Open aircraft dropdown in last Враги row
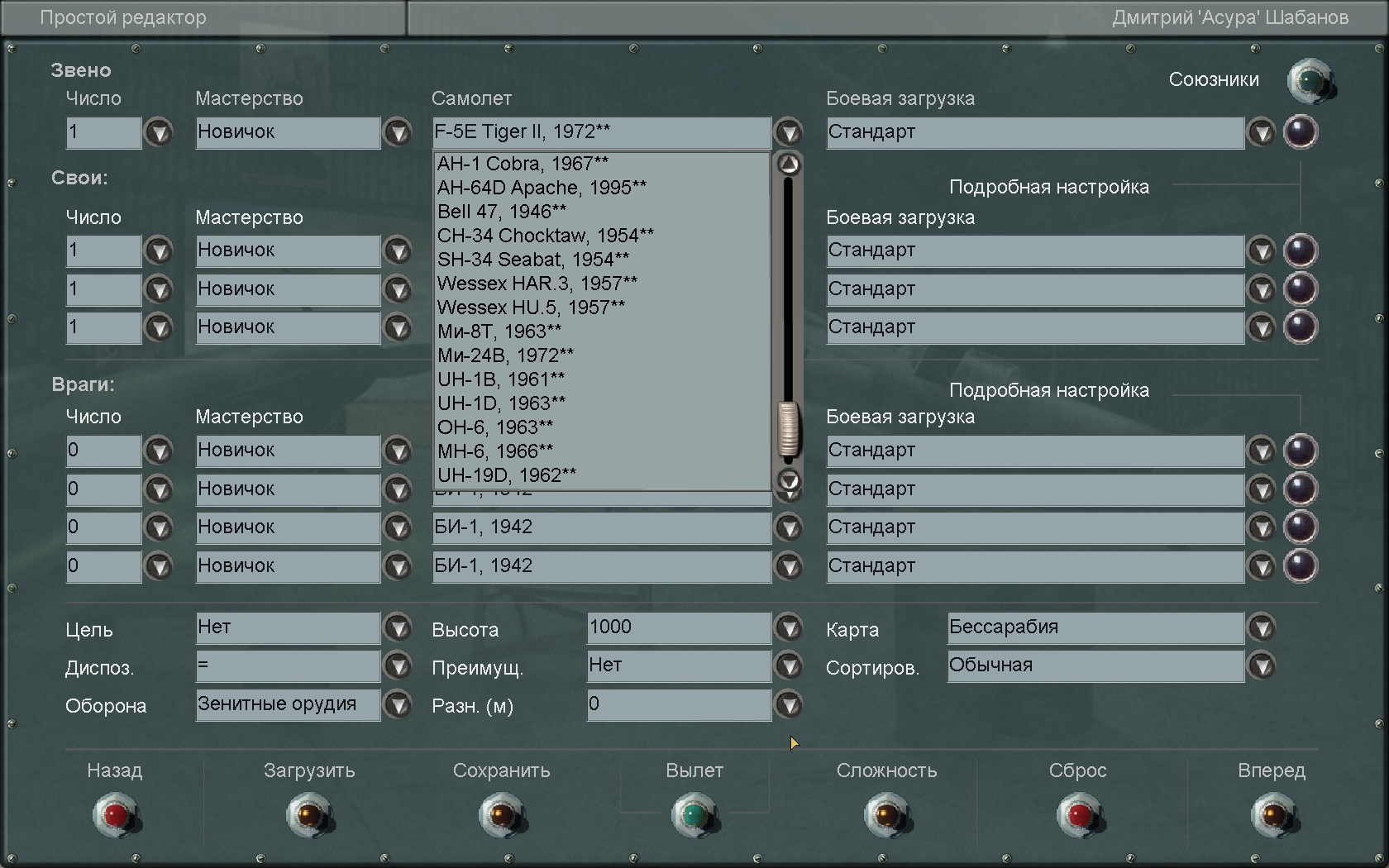This screenshot has width=1389, height=868. 789,566
